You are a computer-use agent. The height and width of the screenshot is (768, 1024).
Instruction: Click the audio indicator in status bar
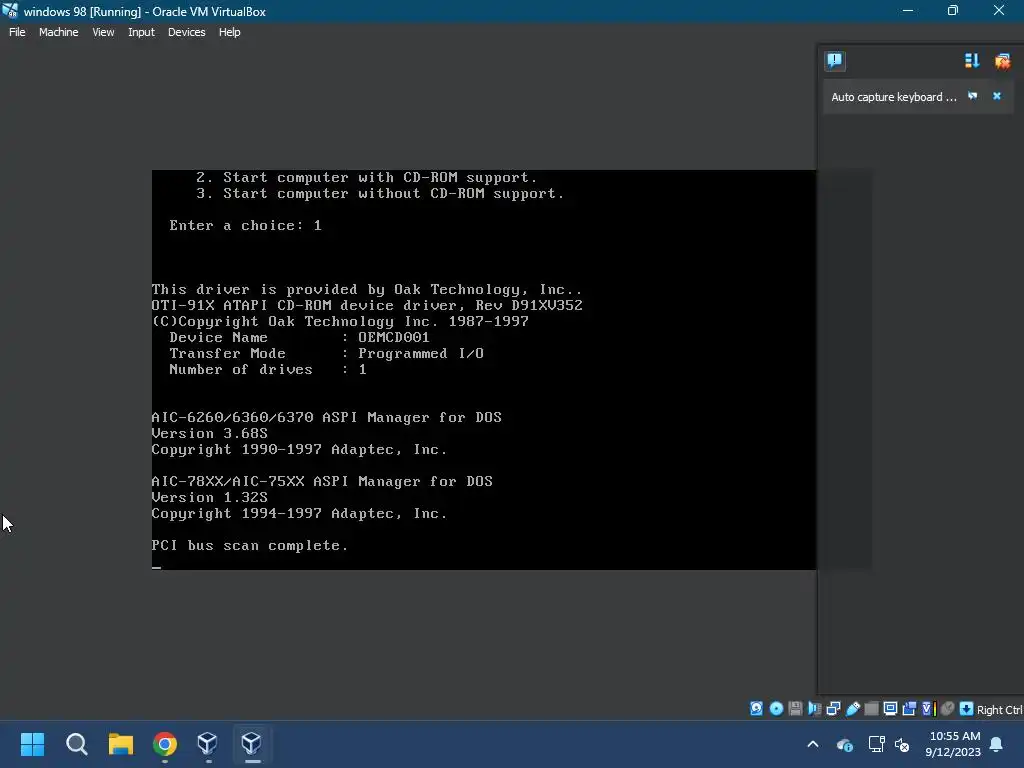814,709
